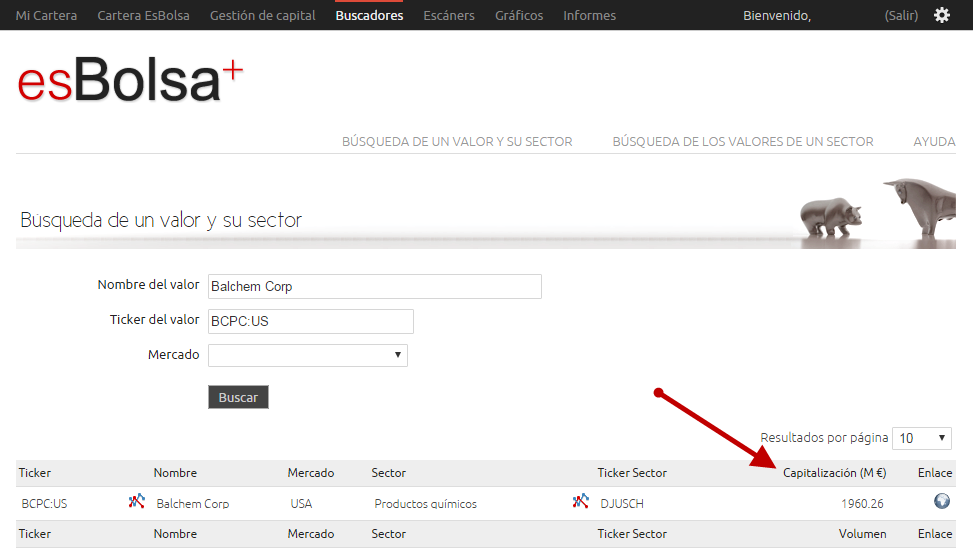The height and width of the screenshot is (556, 973).
Task: Open the Ayuda tab
Action: 934,142
